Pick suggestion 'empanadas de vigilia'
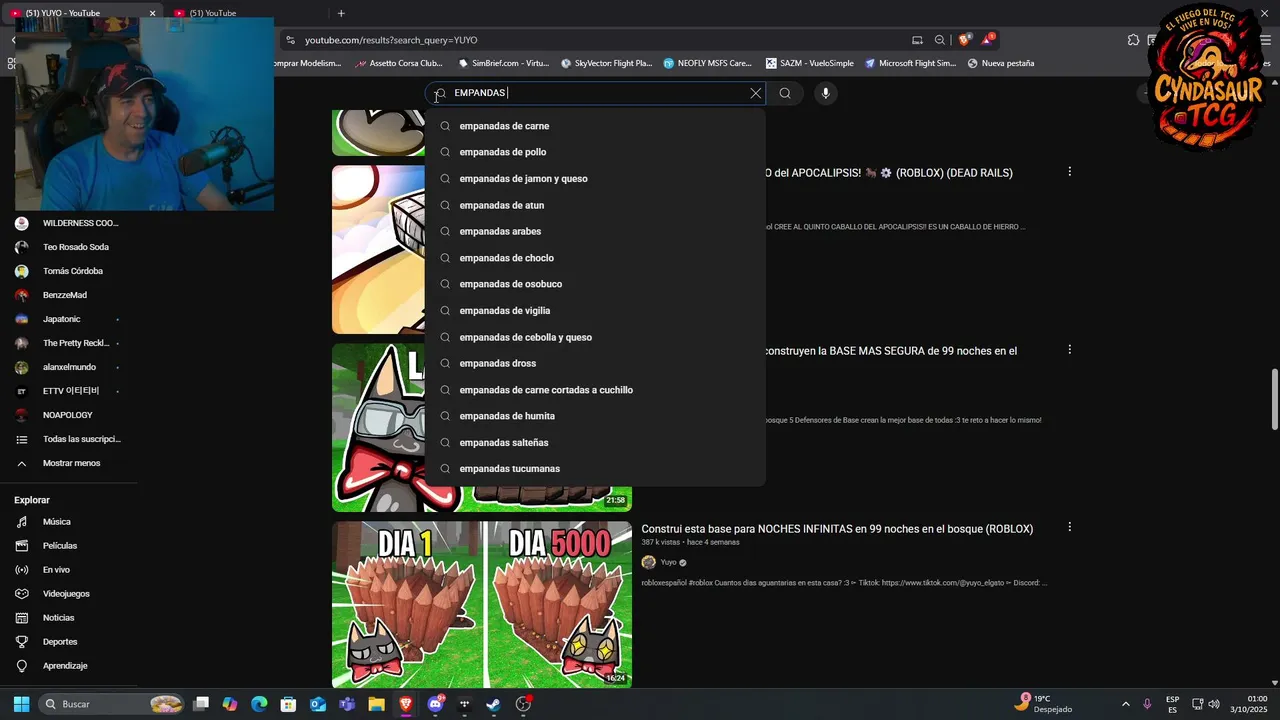1280x720 pixels. (595, 311)
